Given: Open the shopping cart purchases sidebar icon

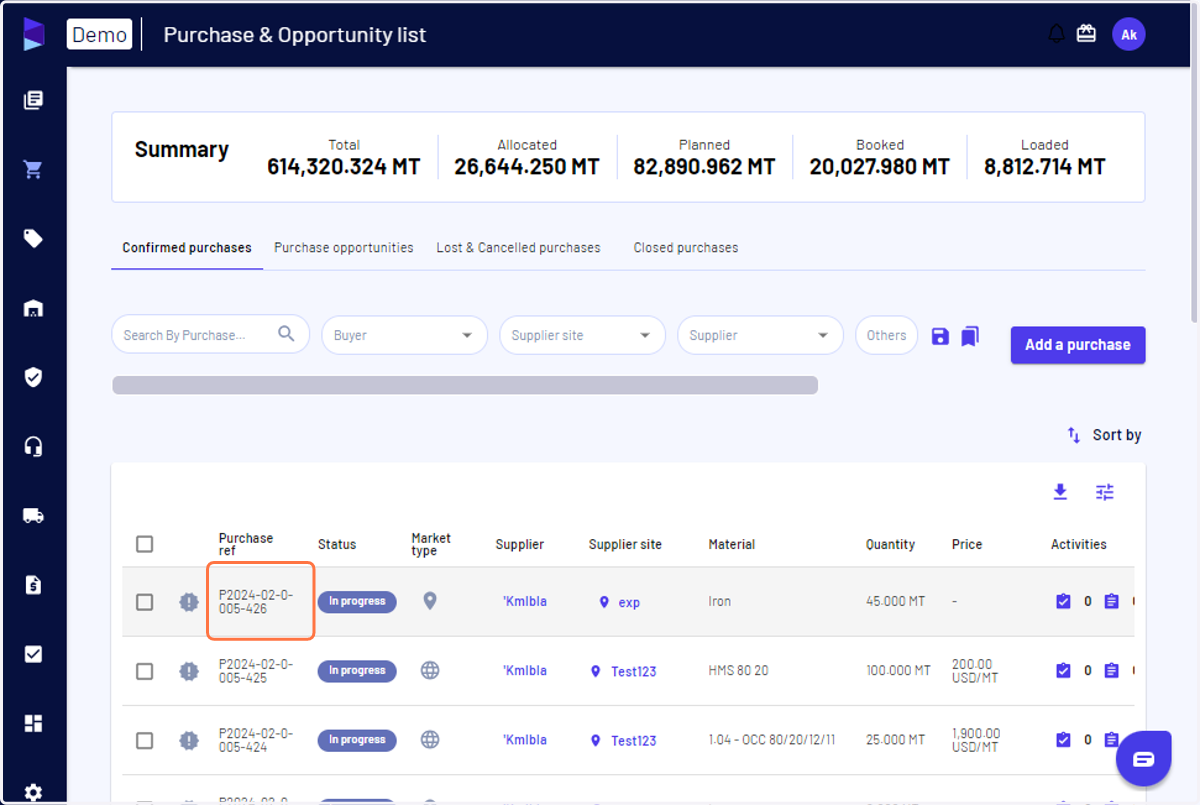Looking at the screenshot, I should (x=33, y=169).
